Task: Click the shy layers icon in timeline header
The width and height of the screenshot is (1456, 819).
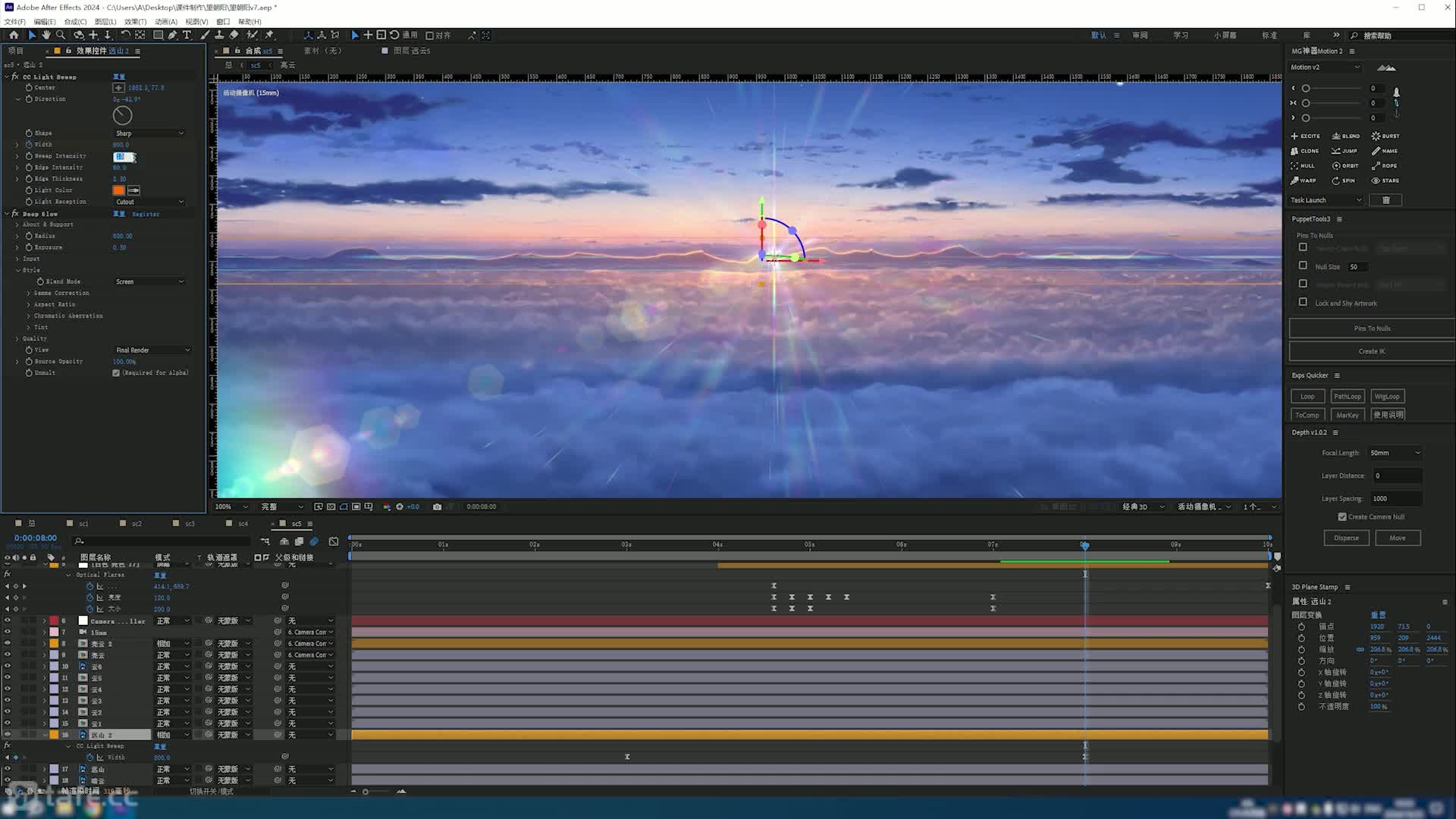Action: pos(284,541)
